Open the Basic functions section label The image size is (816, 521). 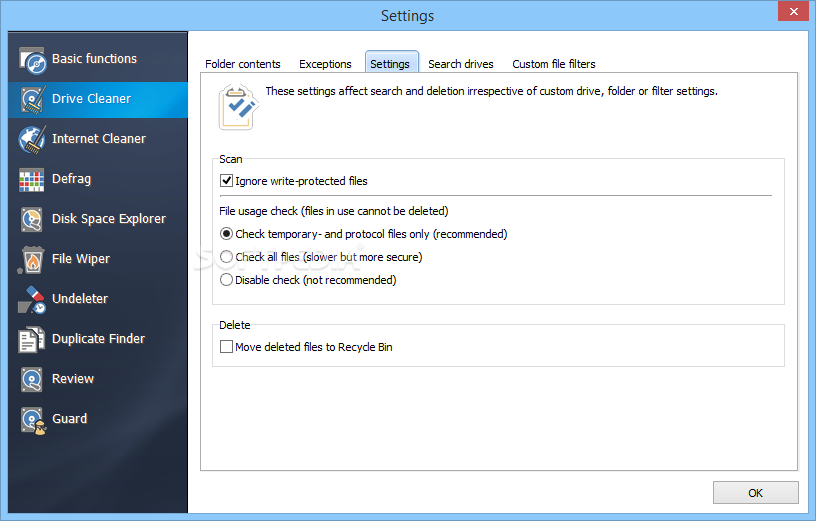[x=94, y=59]
